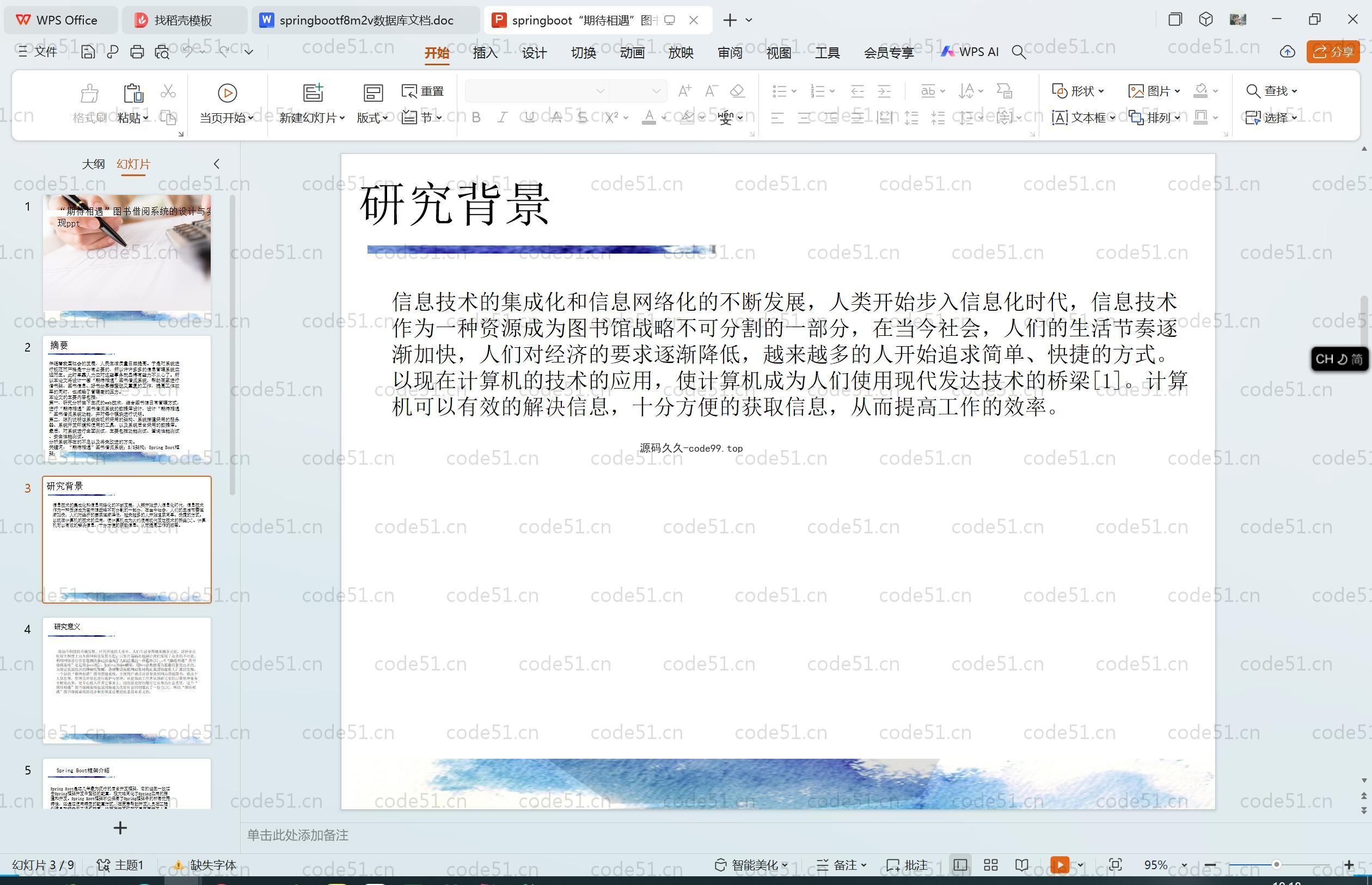Start slideshow with the play circle icon

[x=227, y=93]
